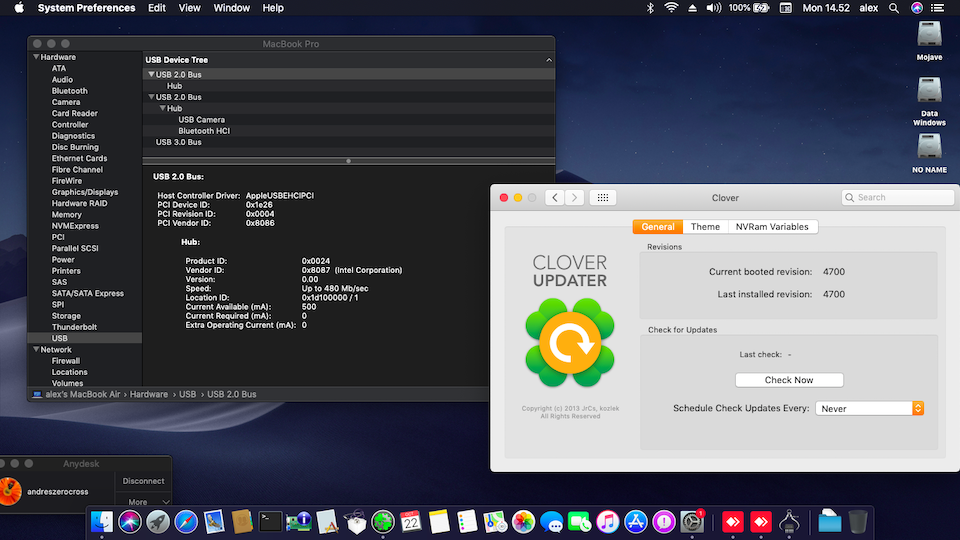The image size is (960, 540).
Task: Open Launchpad rocket icon in dock
Action: (158, 522)
